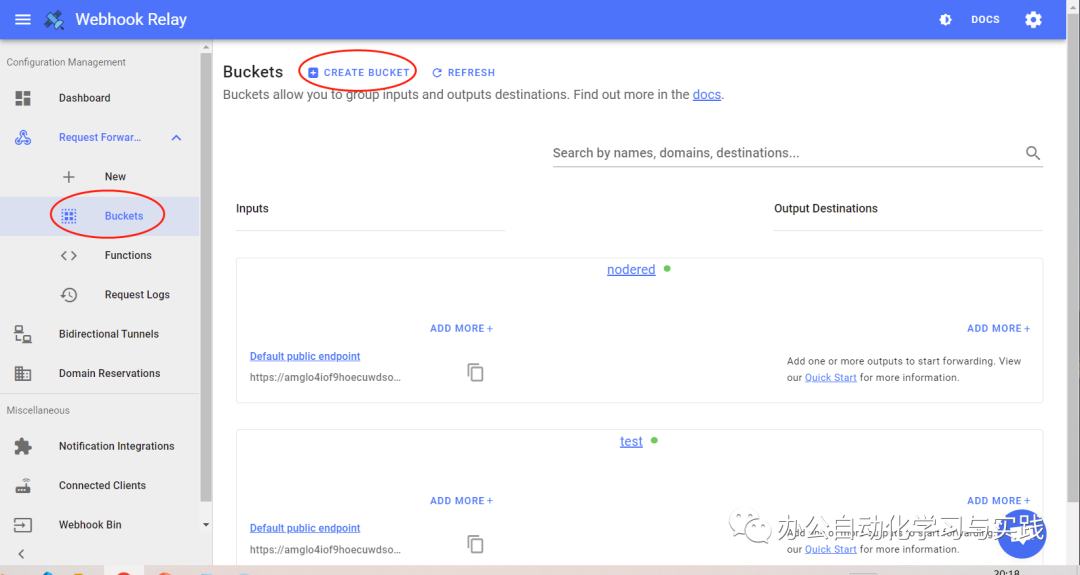Open Bidirectional Tunnels menu item

click(x=109, y=334)
